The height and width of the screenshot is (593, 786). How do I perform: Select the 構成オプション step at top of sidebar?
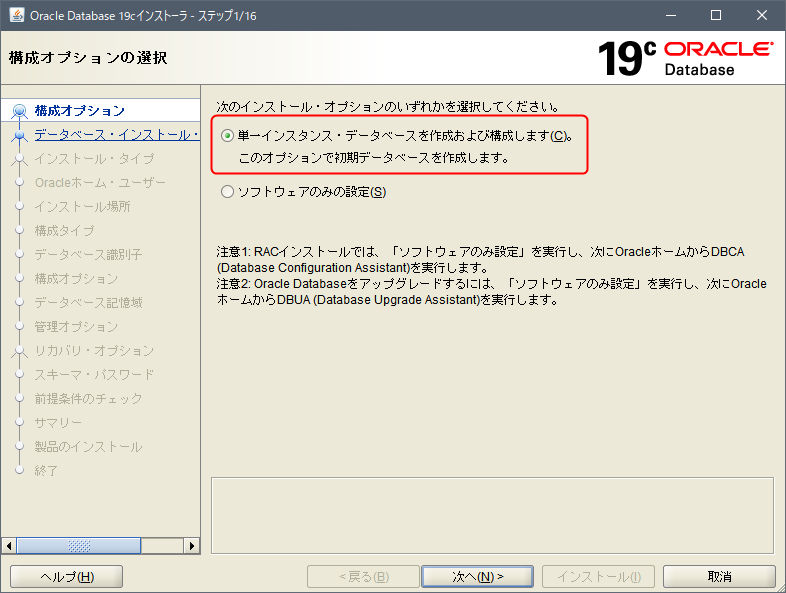(80, 110)
